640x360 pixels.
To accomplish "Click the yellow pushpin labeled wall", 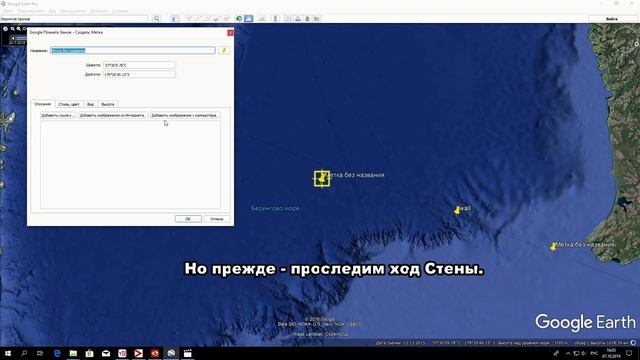I will click(x=457, y=210).
